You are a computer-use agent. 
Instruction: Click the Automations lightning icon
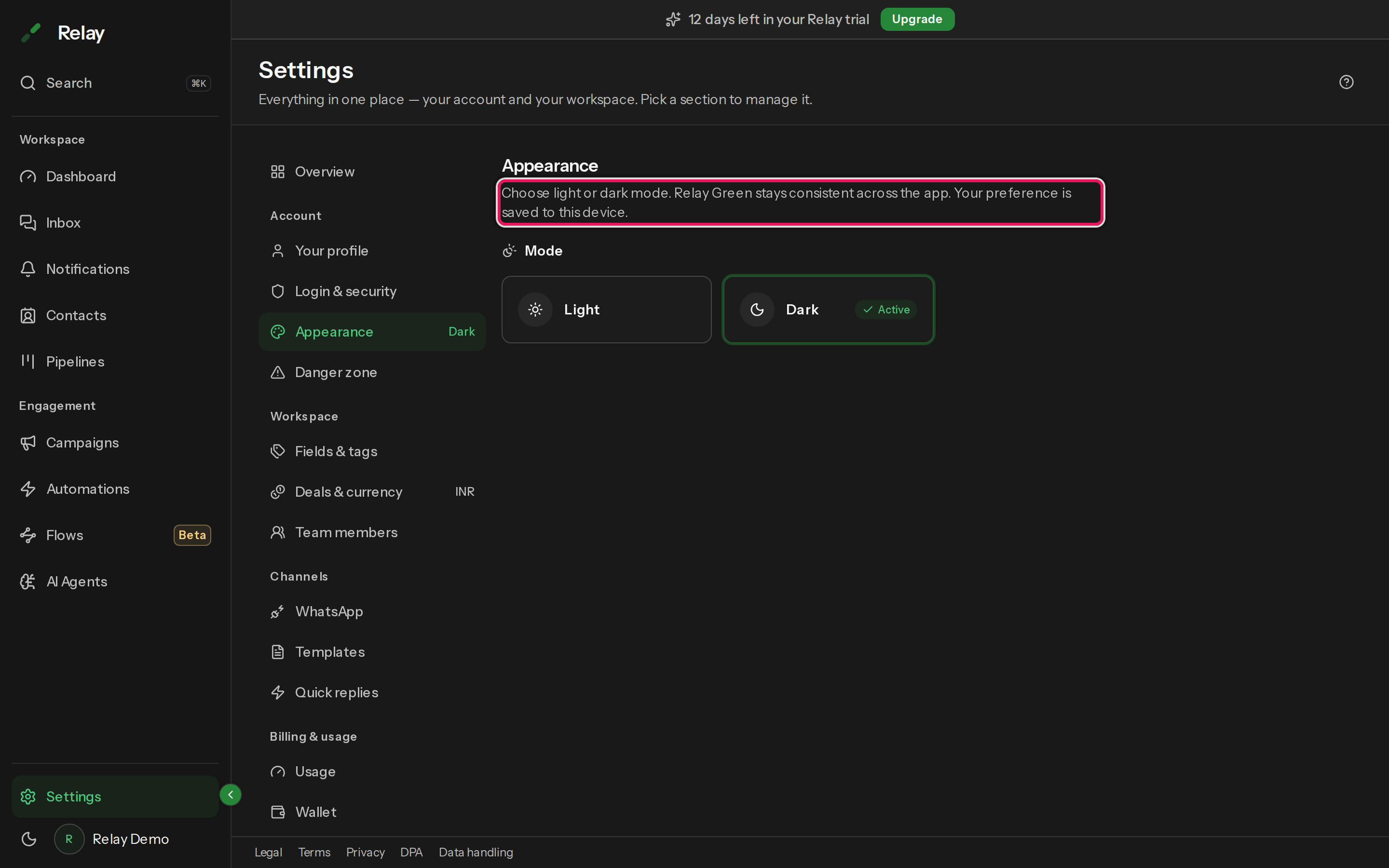(27, 489)
